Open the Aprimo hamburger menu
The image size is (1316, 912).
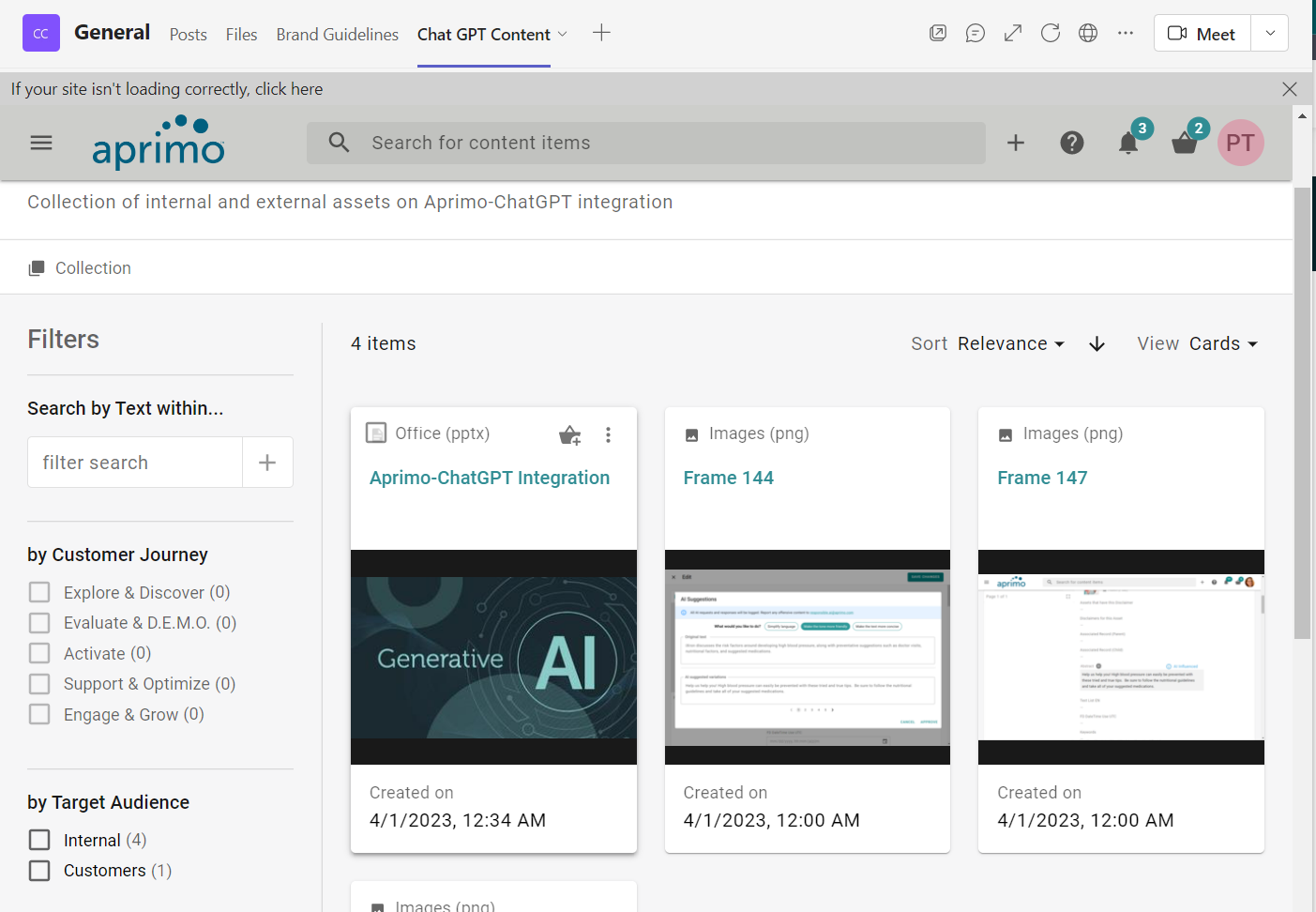(40, 143)
